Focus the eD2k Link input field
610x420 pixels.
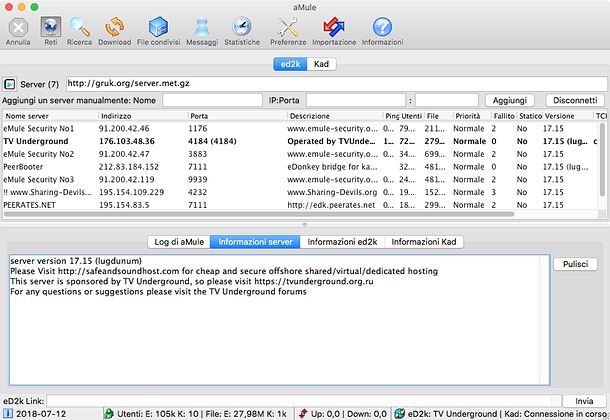pos(304,401)
